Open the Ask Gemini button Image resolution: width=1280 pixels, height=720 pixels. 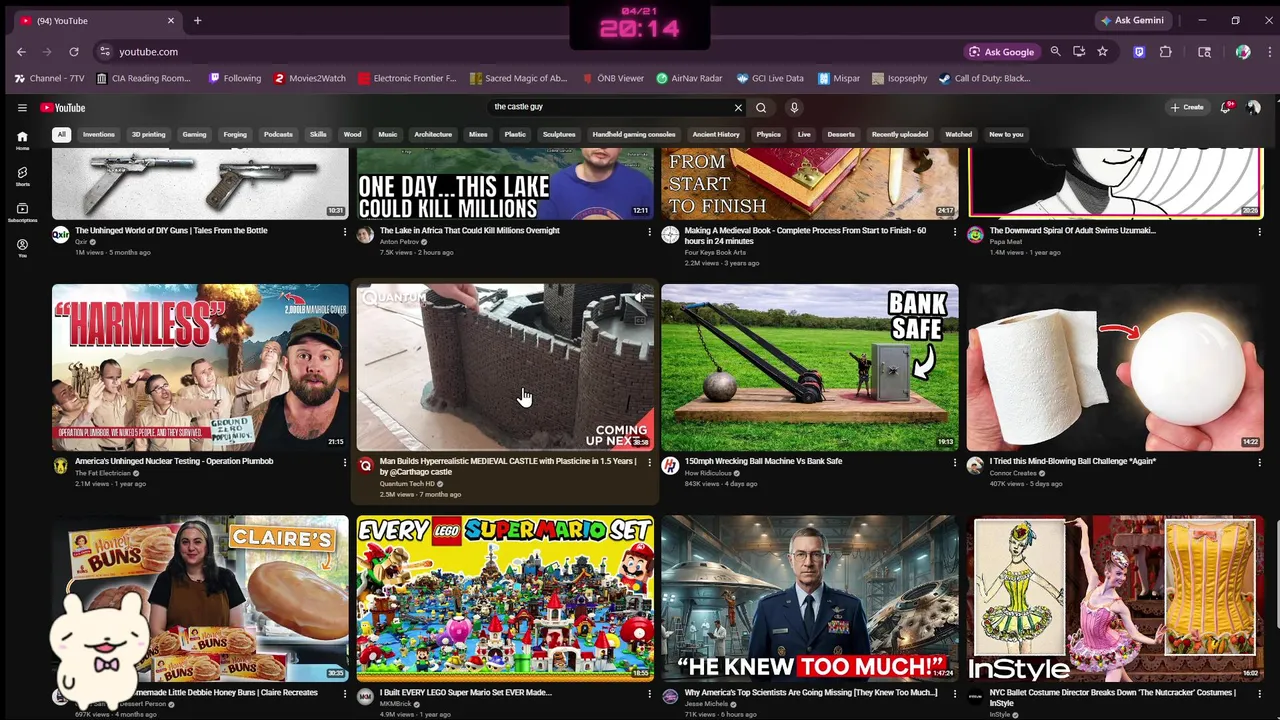(1132, 20)
